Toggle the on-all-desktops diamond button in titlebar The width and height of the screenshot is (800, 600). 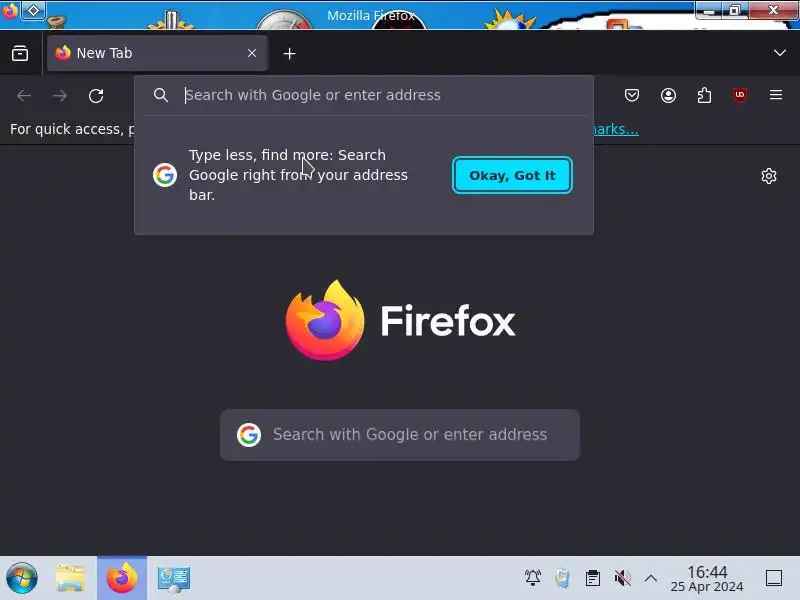click(x=33, y=10)
